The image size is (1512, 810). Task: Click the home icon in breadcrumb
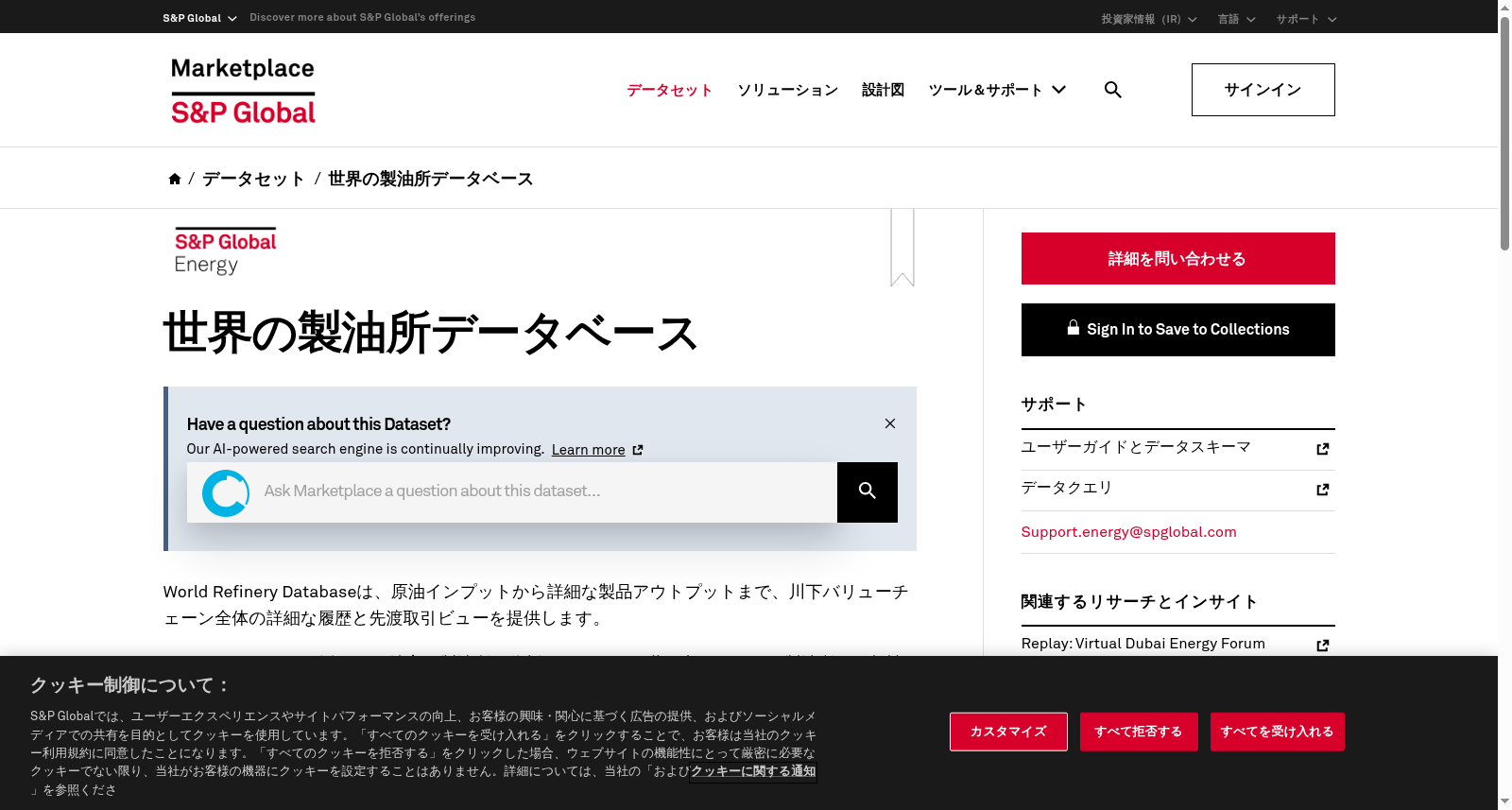(x=175, y=179)
